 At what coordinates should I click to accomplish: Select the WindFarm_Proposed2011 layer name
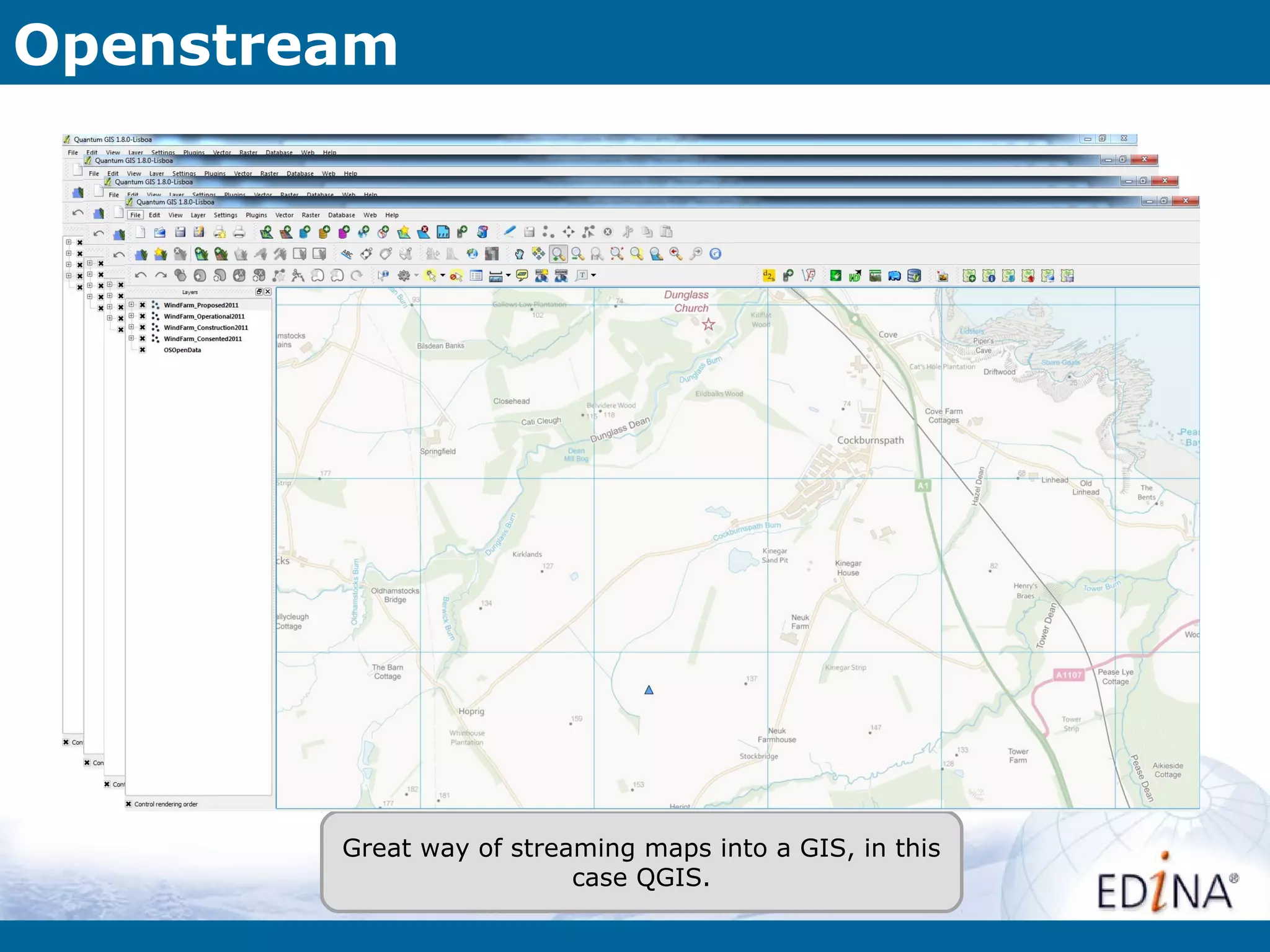tap(201, 305)
